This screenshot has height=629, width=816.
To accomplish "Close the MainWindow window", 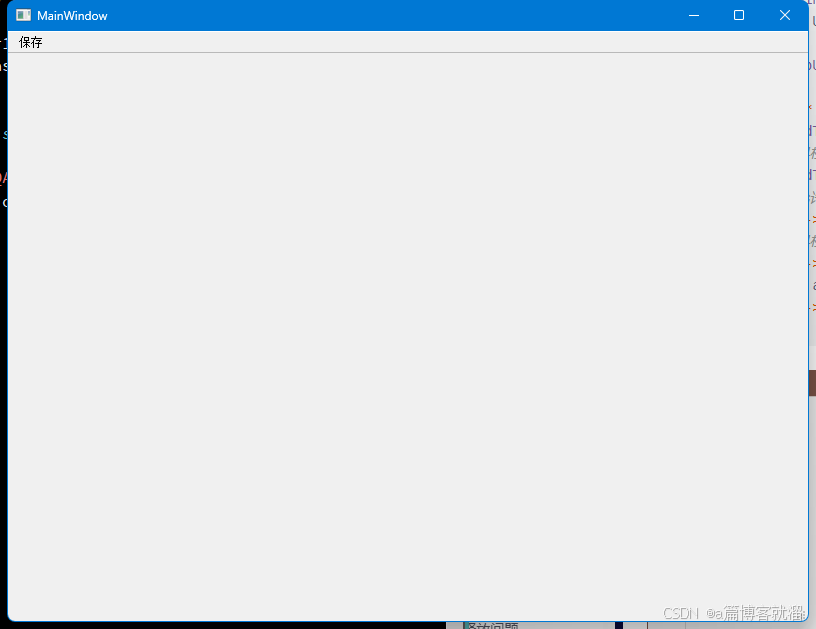I will (x=785, y=16).
